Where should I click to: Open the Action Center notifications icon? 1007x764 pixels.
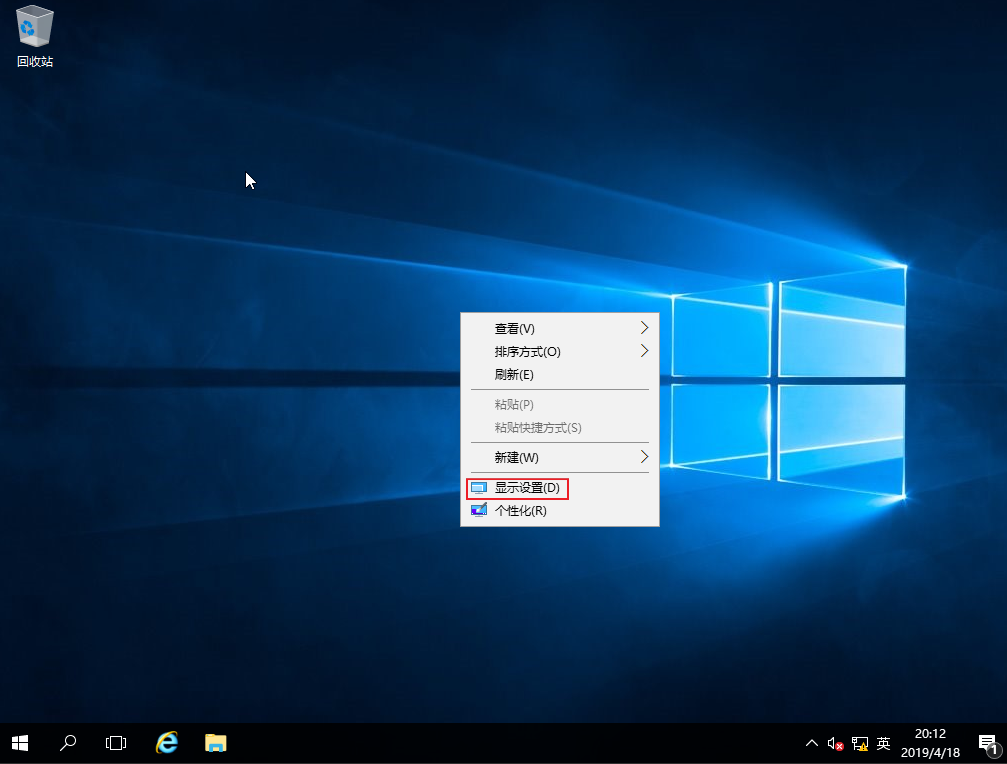988,743
